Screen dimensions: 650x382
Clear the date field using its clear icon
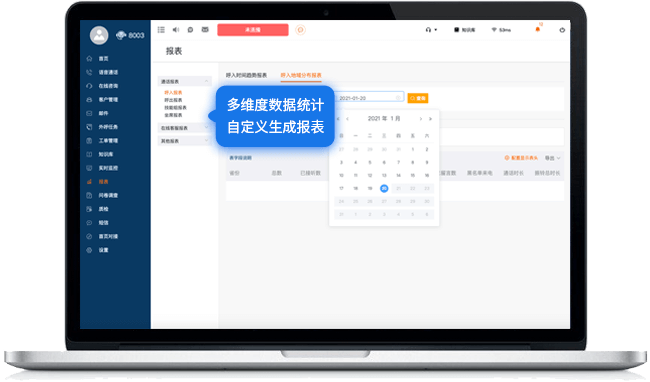pos(398,98)
